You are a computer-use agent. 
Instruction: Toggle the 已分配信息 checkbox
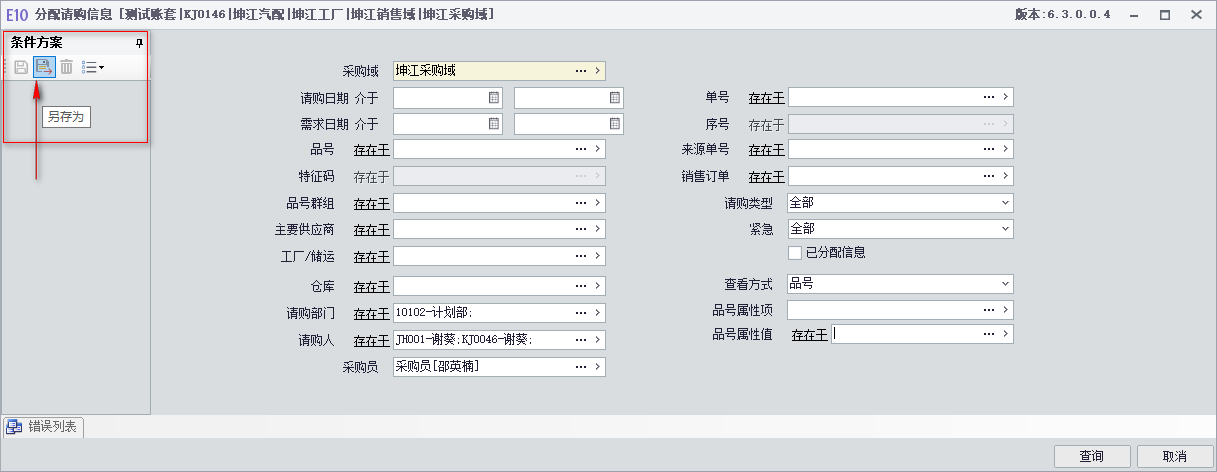tap(795, 253)
